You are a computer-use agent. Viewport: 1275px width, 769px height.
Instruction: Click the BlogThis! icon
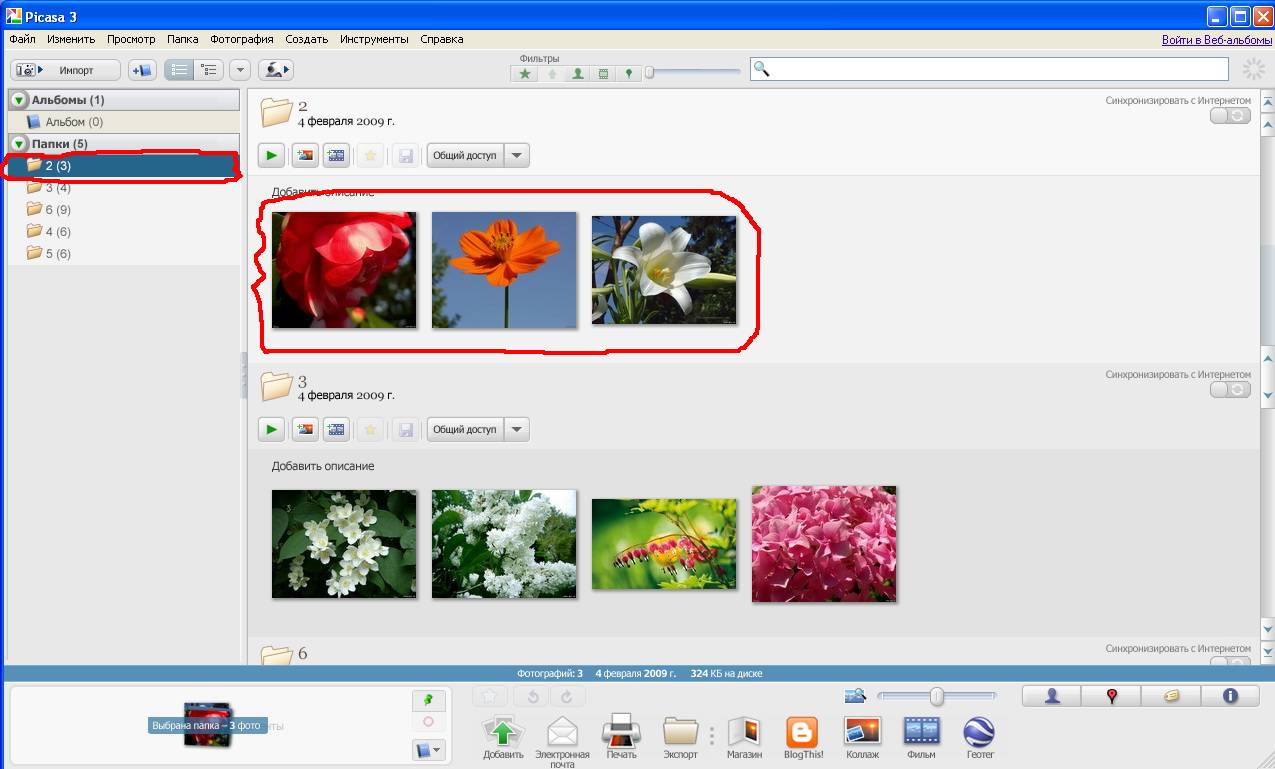click(804, 737)
